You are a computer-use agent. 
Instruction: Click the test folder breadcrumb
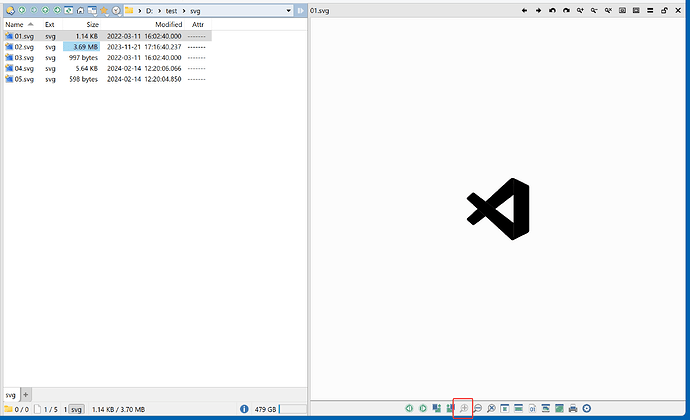(x=171, y=11)
